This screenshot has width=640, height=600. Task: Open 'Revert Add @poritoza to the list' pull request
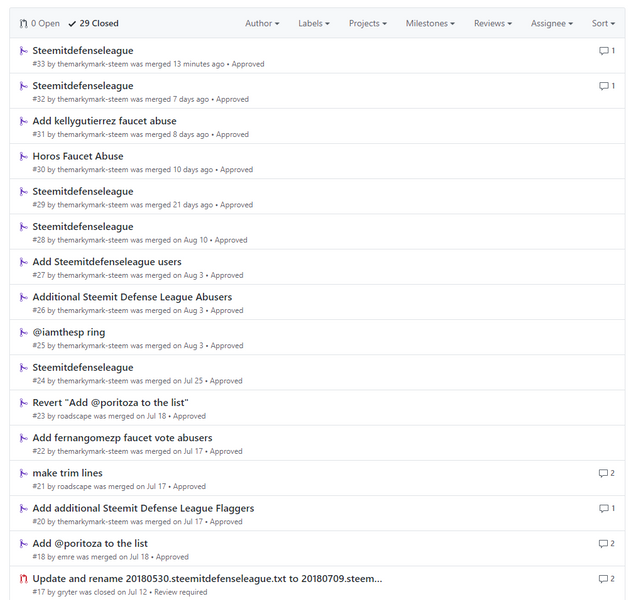tap(111, 402)
